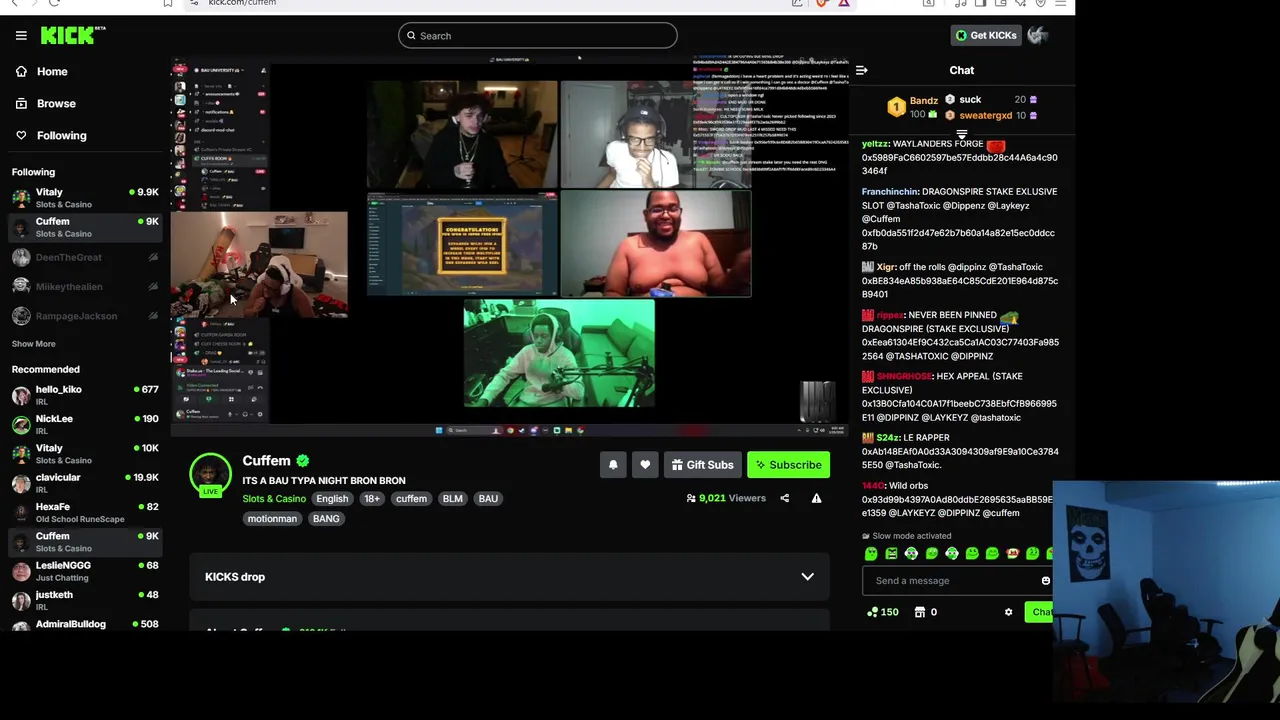The height and width of the screenshot is (720, 1280).
Task: Click the red-faced chat emote
Action: pos(1012,554)
